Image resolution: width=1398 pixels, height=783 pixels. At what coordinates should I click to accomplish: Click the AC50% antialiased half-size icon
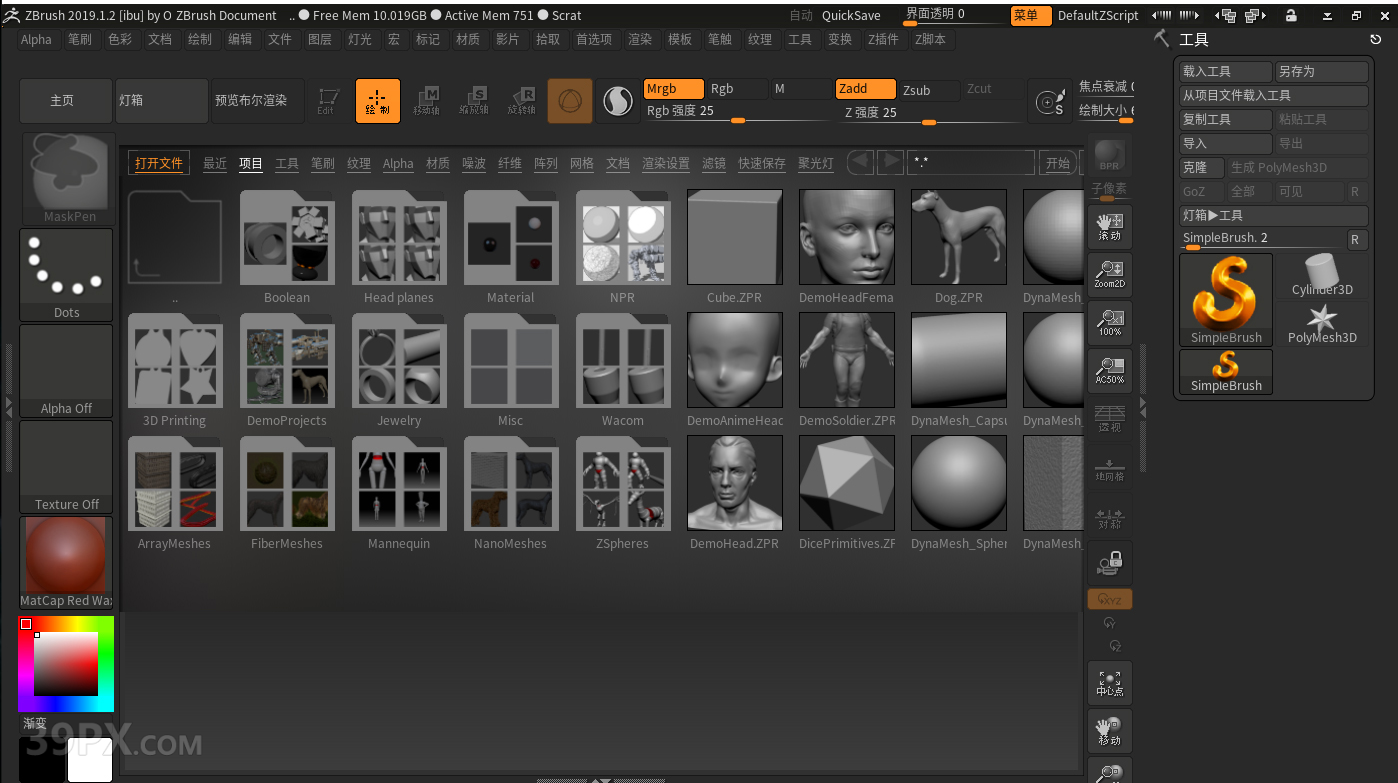pyautogui.click(x=1110, y=371)
